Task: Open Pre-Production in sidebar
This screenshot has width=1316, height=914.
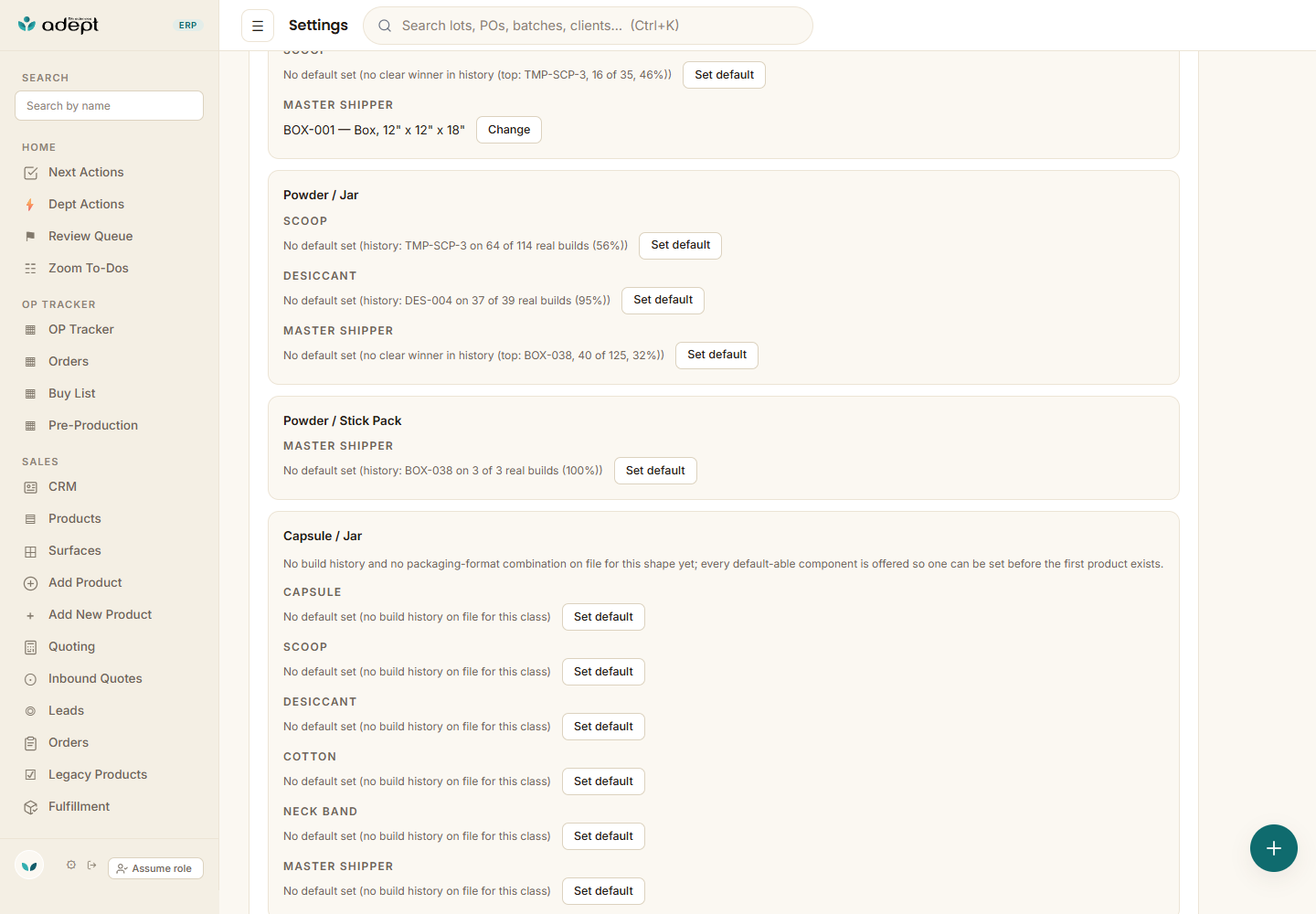Action: [109, 425]
